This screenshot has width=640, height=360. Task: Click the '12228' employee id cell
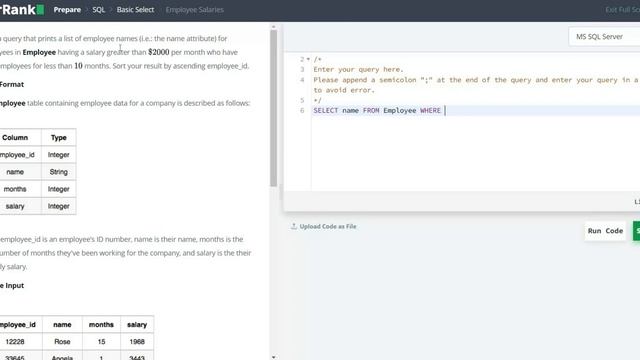click(x=15, y=342)
